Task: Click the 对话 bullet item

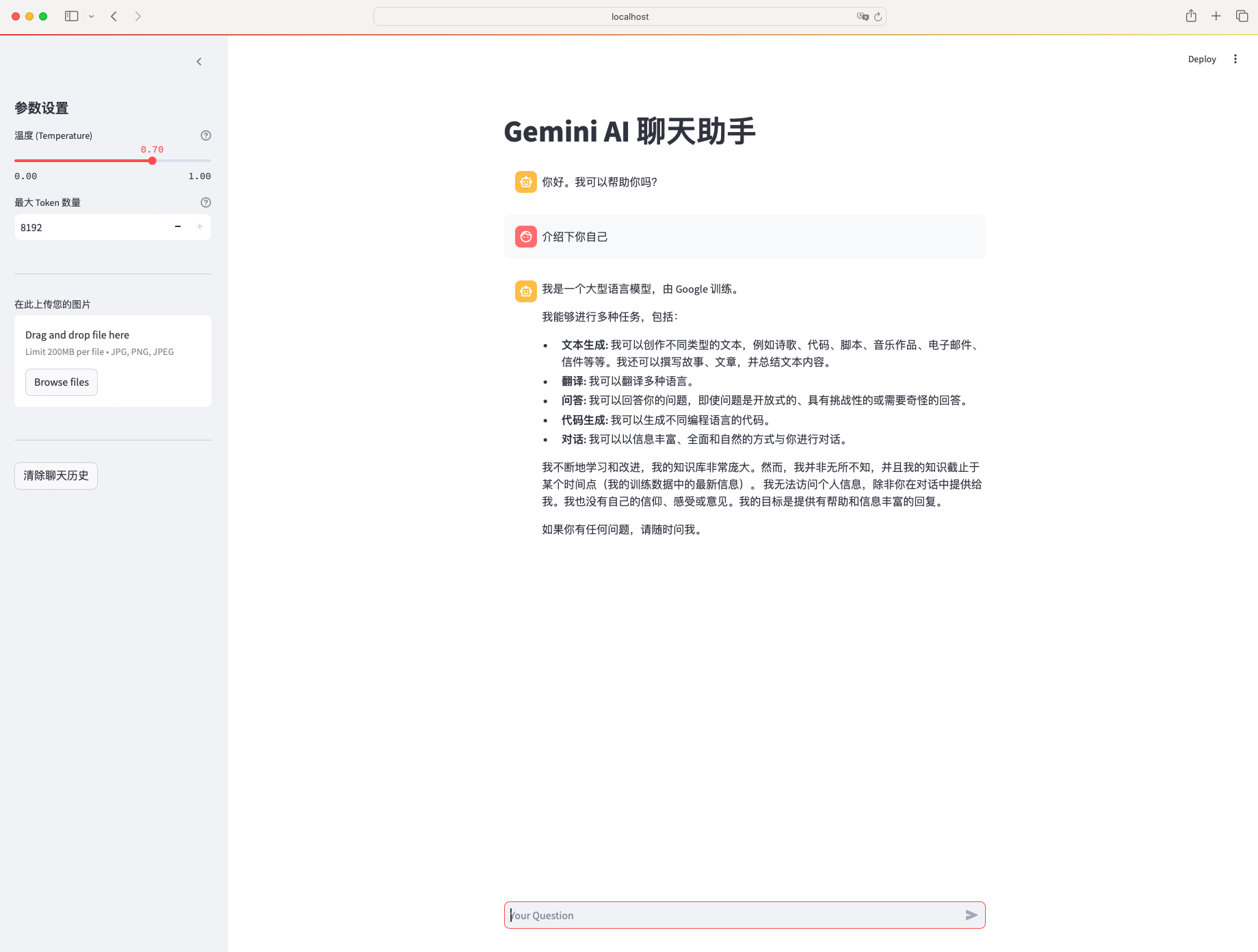Action: [706, 440]
